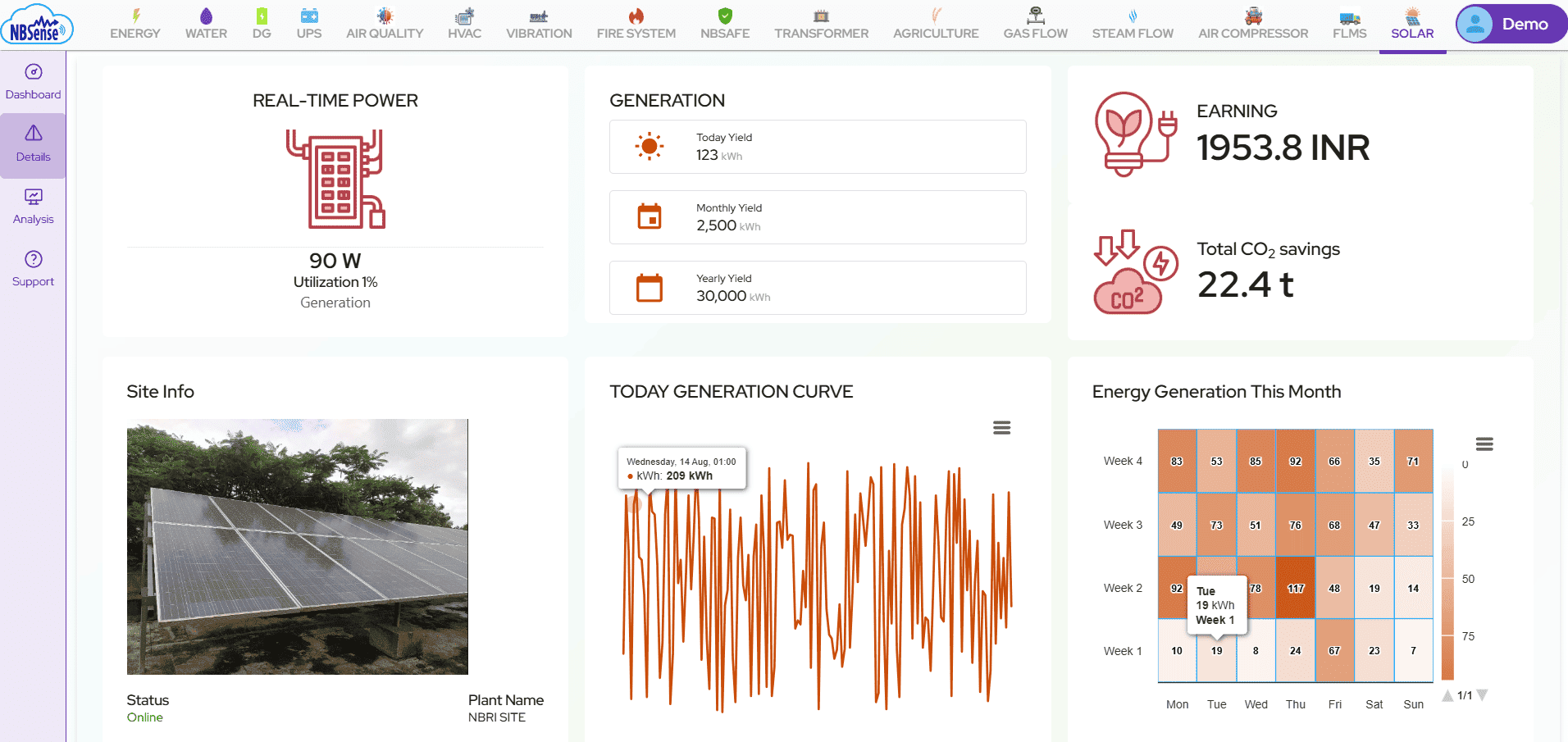Click the FLMS truck icon
Screen dimensions: 1568x742
[x=1350, y=16]
